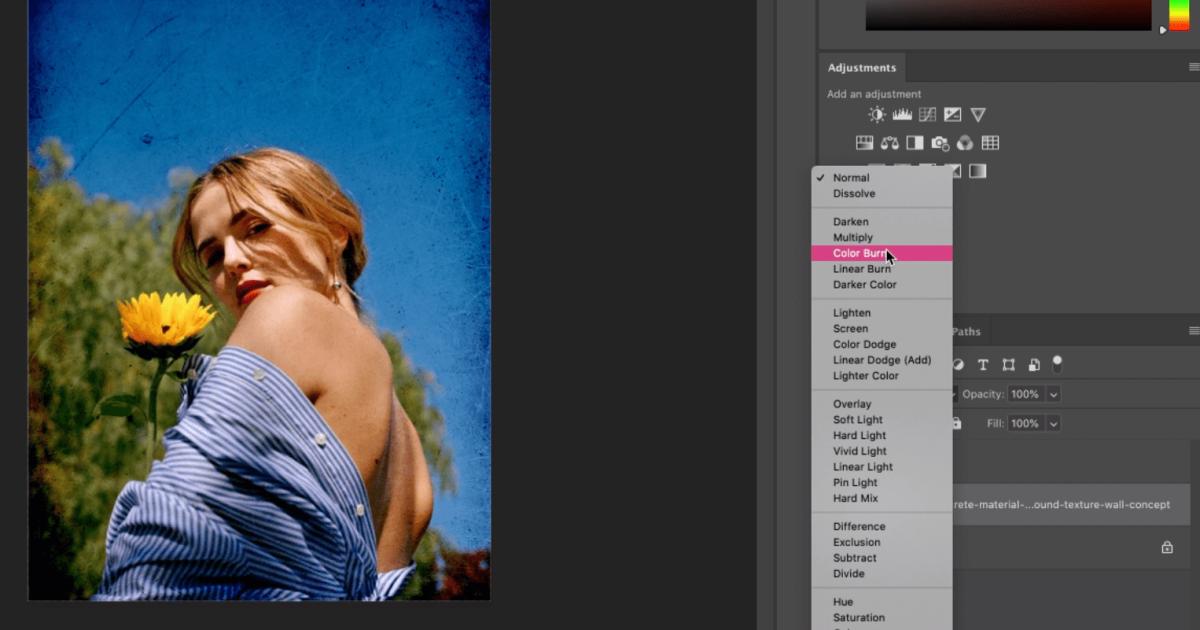This screenshot has width=1200, height=630.
Task: Select the Brightness/Contrast adjustment icon
Action: click(x=877, y=114)
